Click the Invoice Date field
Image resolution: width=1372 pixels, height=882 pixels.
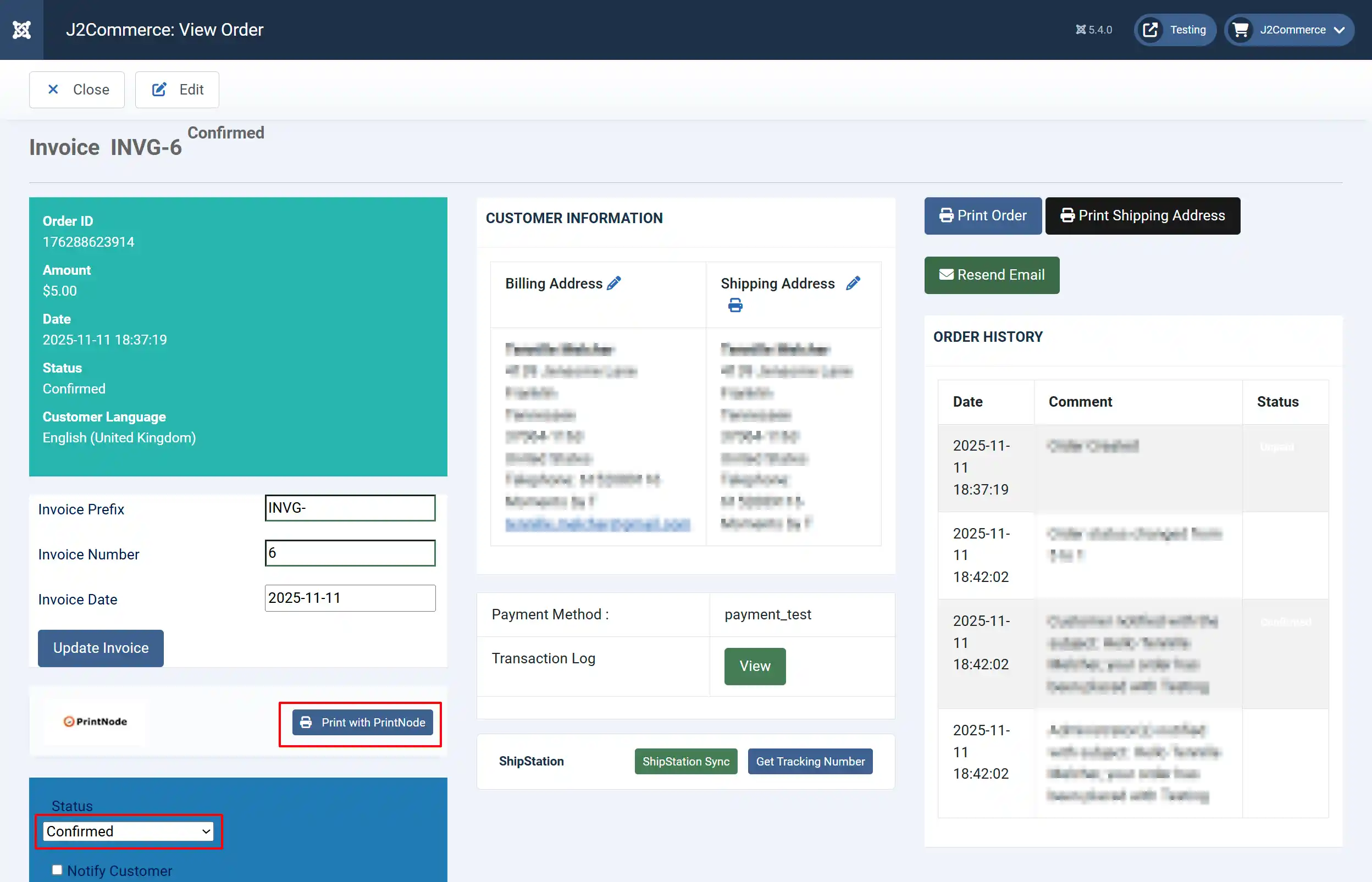pos(350,598)
